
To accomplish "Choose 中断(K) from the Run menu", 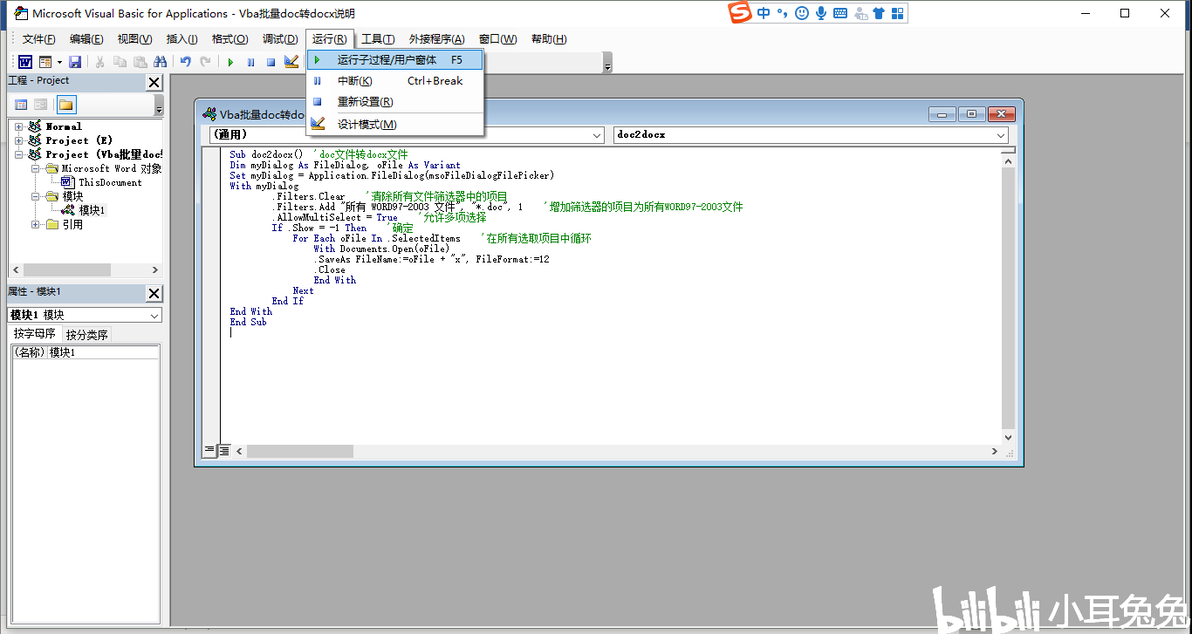I will pyautogui.click(x=395, y=81).
